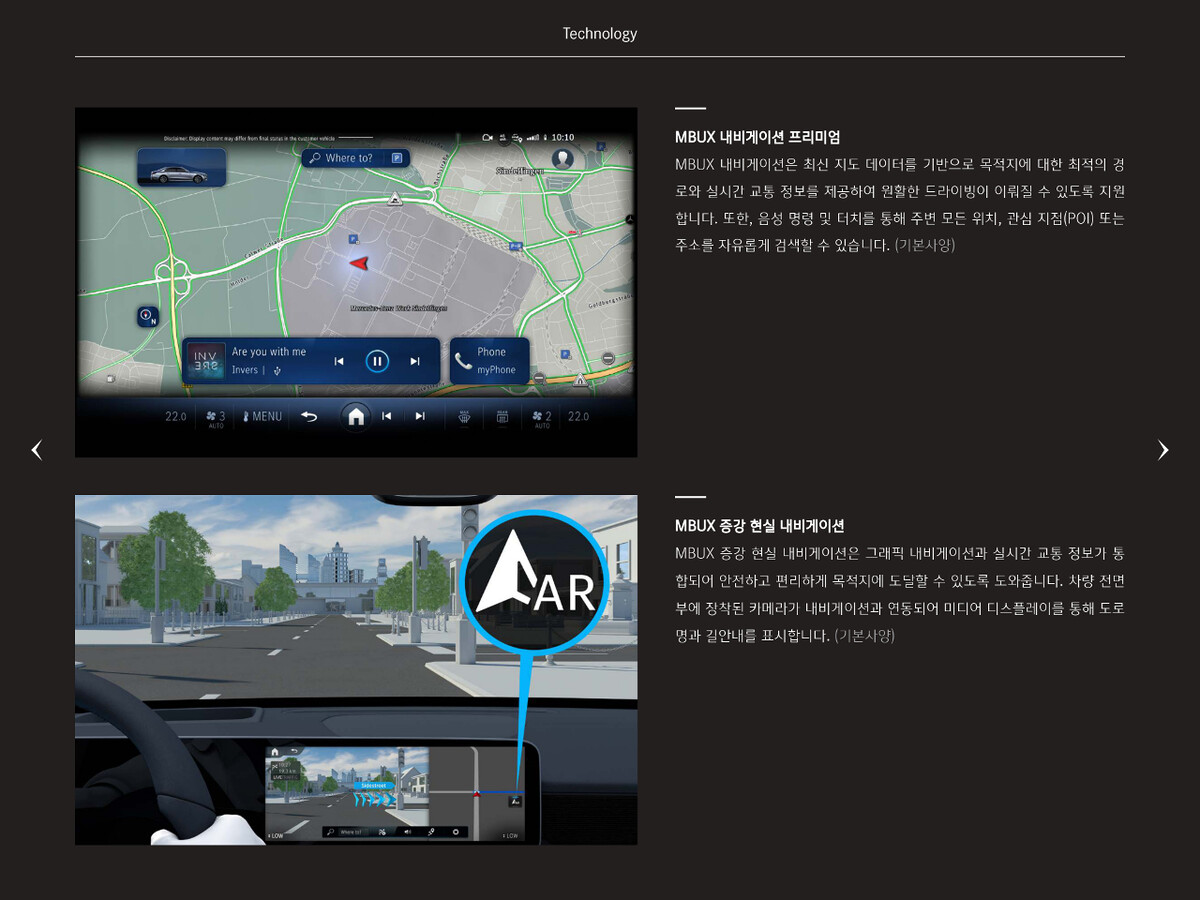Click the 'MBUX 내비게이션 프리미엄' heading
The image size is (1200, 900).
coord(758,137)
